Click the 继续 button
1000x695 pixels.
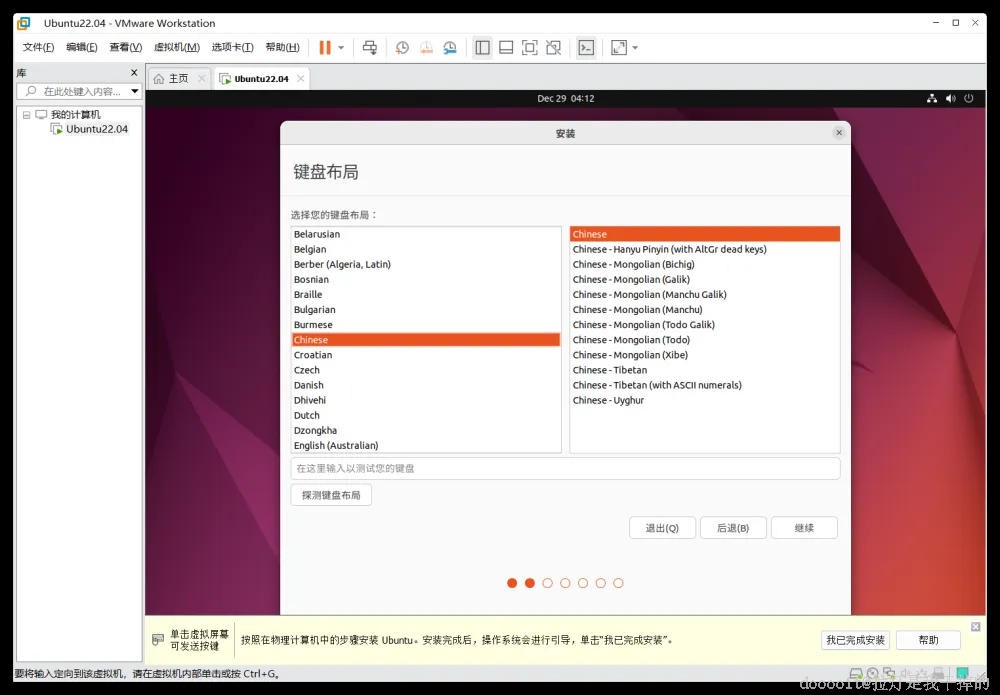(x=804, y=528)
